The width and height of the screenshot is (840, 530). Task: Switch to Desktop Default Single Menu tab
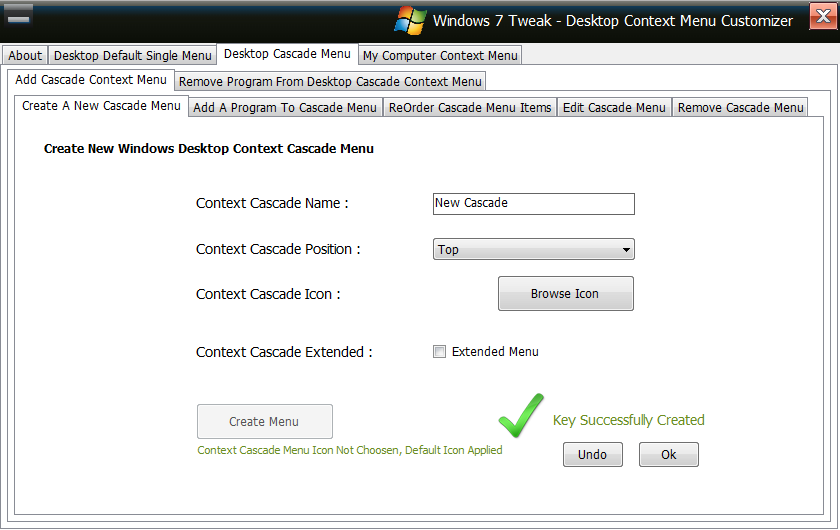tap(132, 55)
